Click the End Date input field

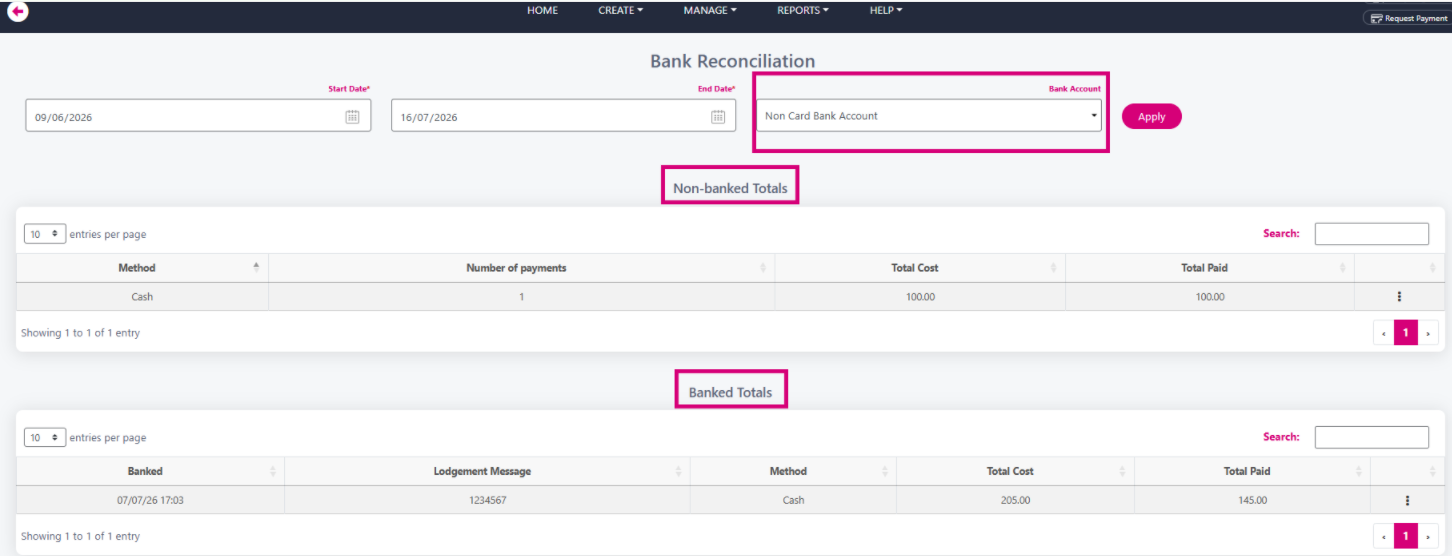pos(563,116)
